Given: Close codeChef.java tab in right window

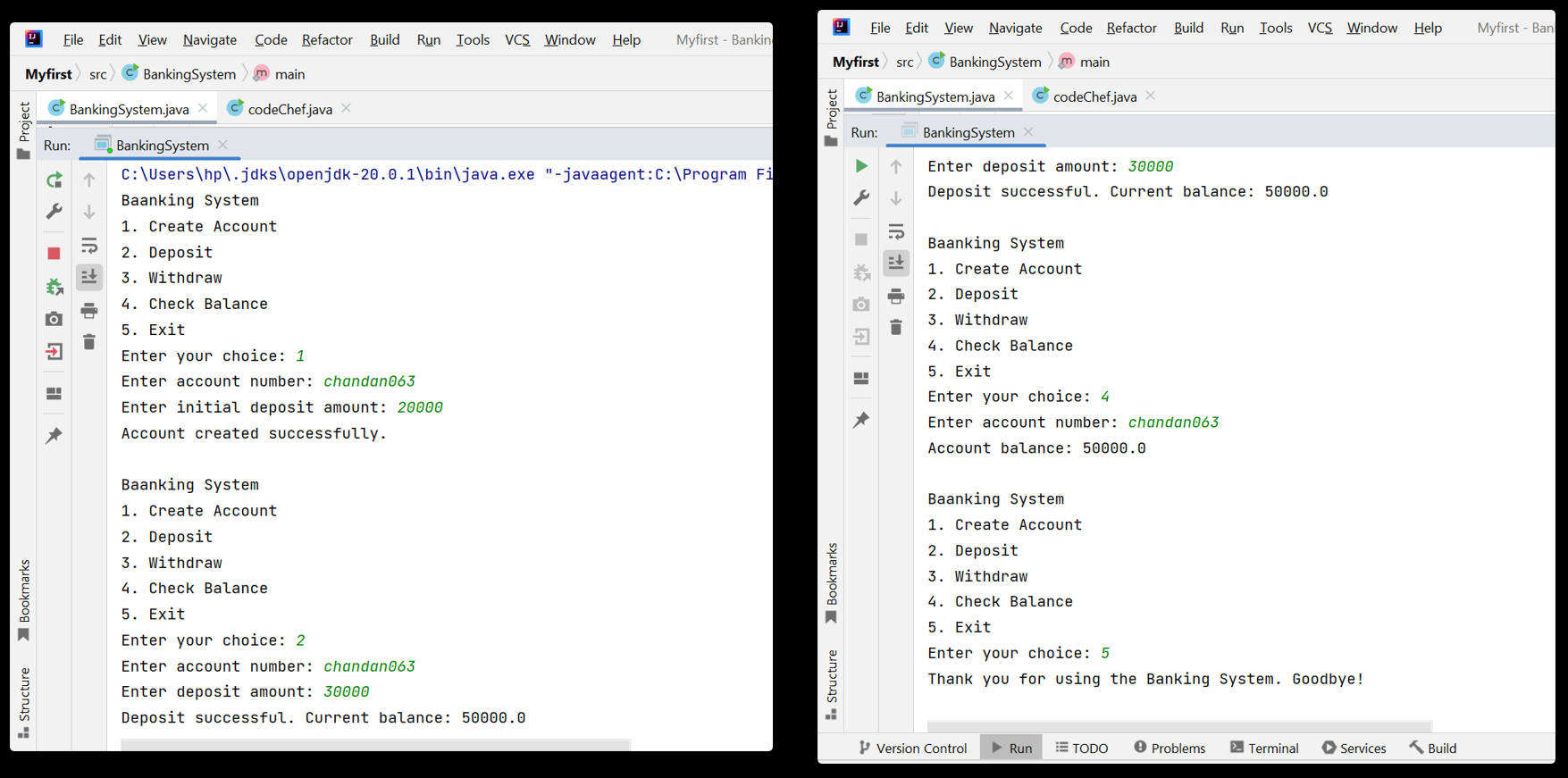Looking at the screenshot, I should 1151,96.
